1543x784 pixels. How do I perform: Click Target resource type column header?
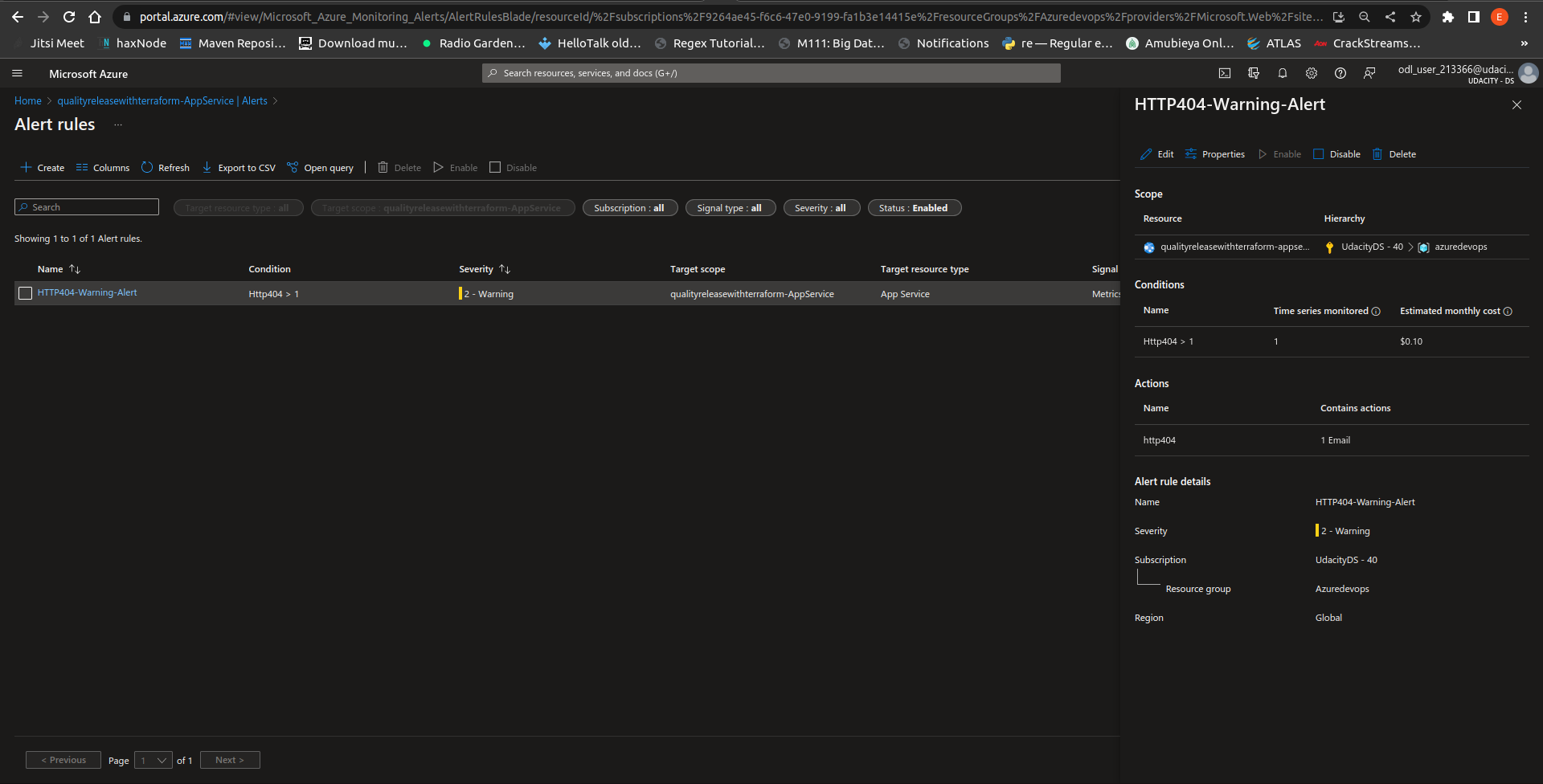click(x=924, y=269)
